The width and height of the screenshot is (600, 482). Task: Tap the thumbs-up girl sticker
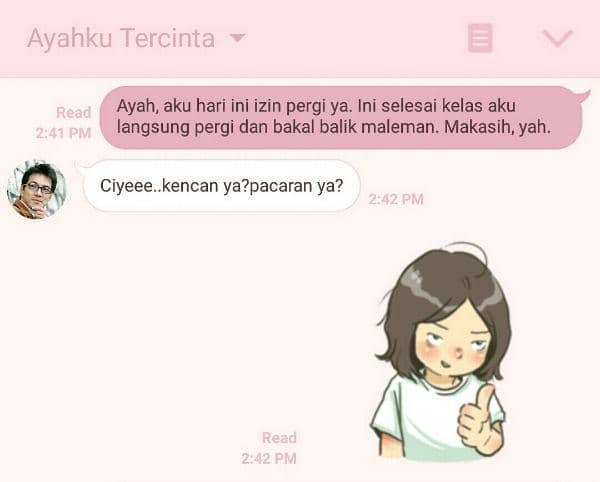point(442,352)
